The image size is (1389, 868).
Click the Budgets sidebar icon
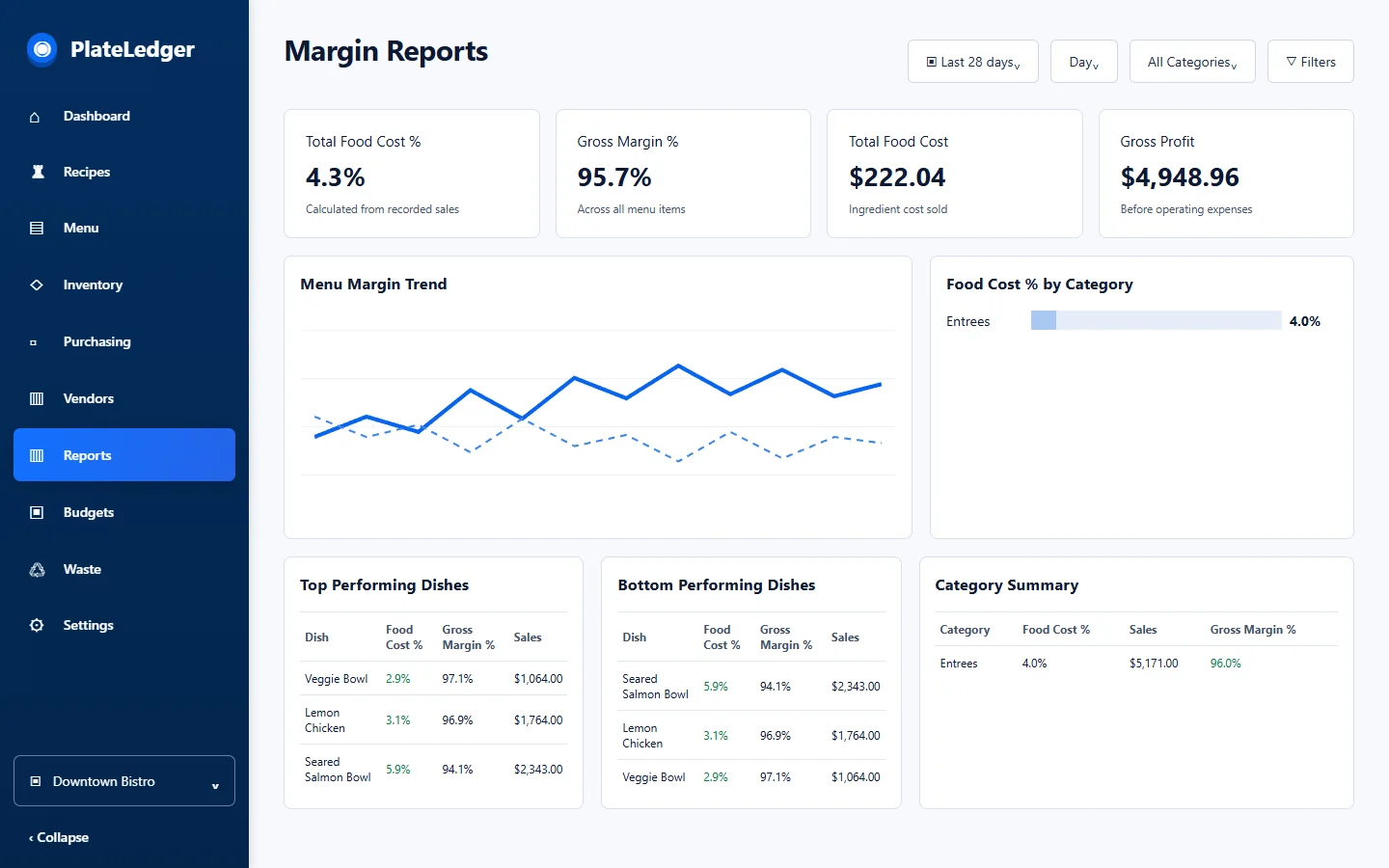click(x=37, y=512)
